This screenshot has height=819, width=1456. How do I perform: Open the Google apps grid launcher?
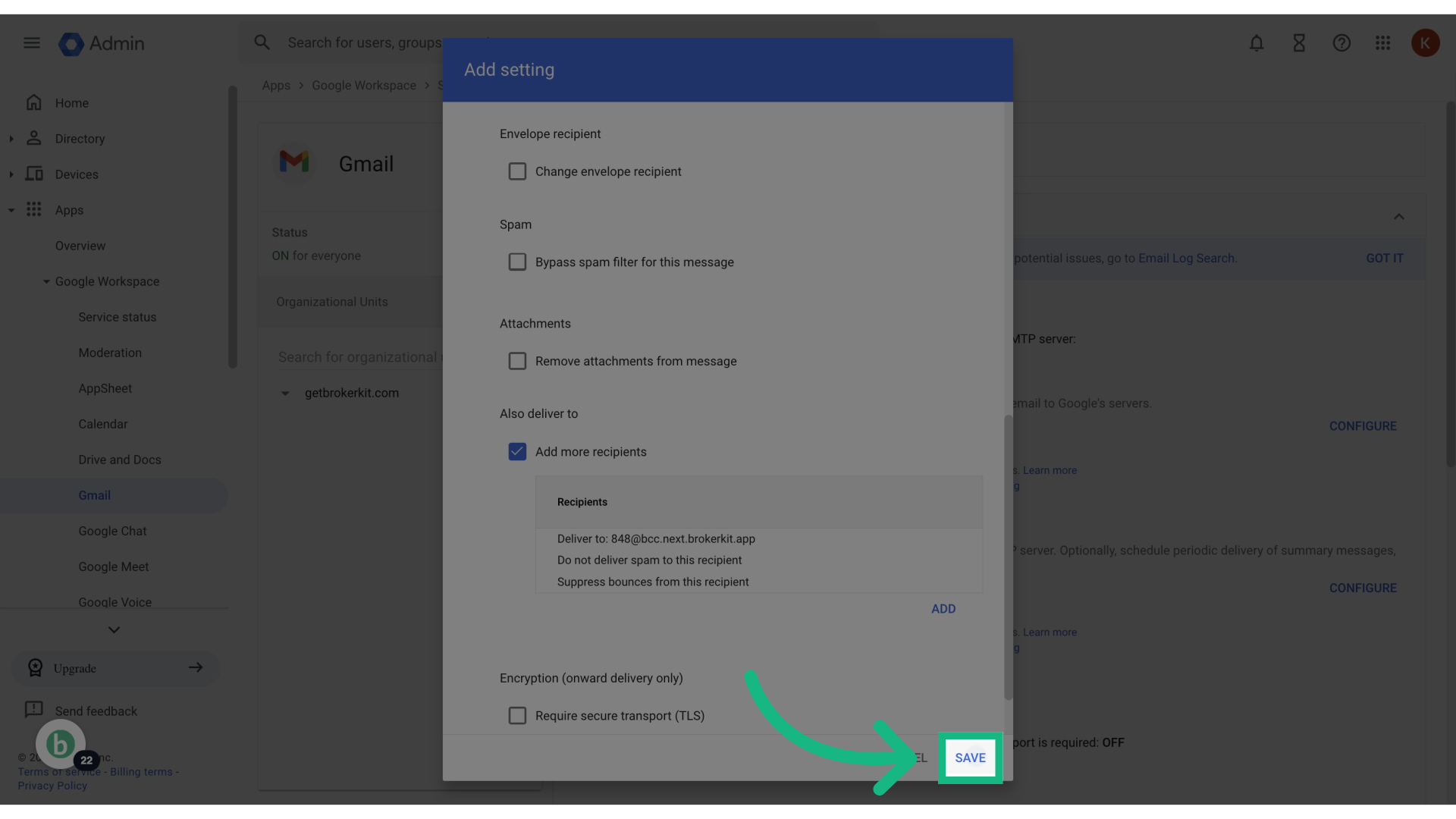[1382, 43]
